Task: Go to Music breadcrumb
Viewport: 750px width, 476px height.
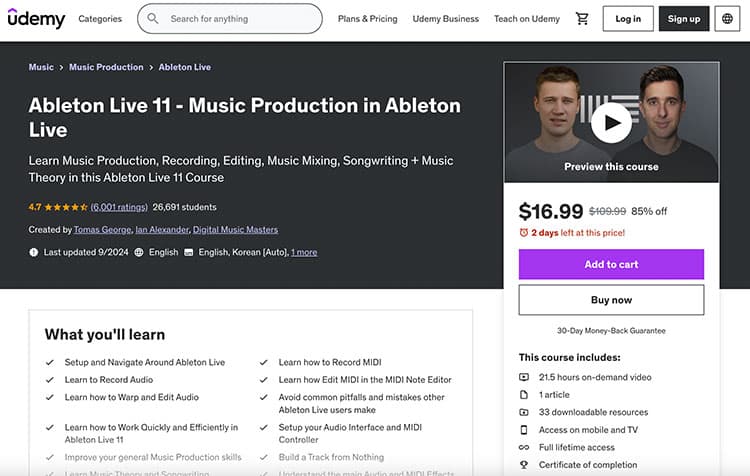Action: pyautogui.click(x=41, y=67)
